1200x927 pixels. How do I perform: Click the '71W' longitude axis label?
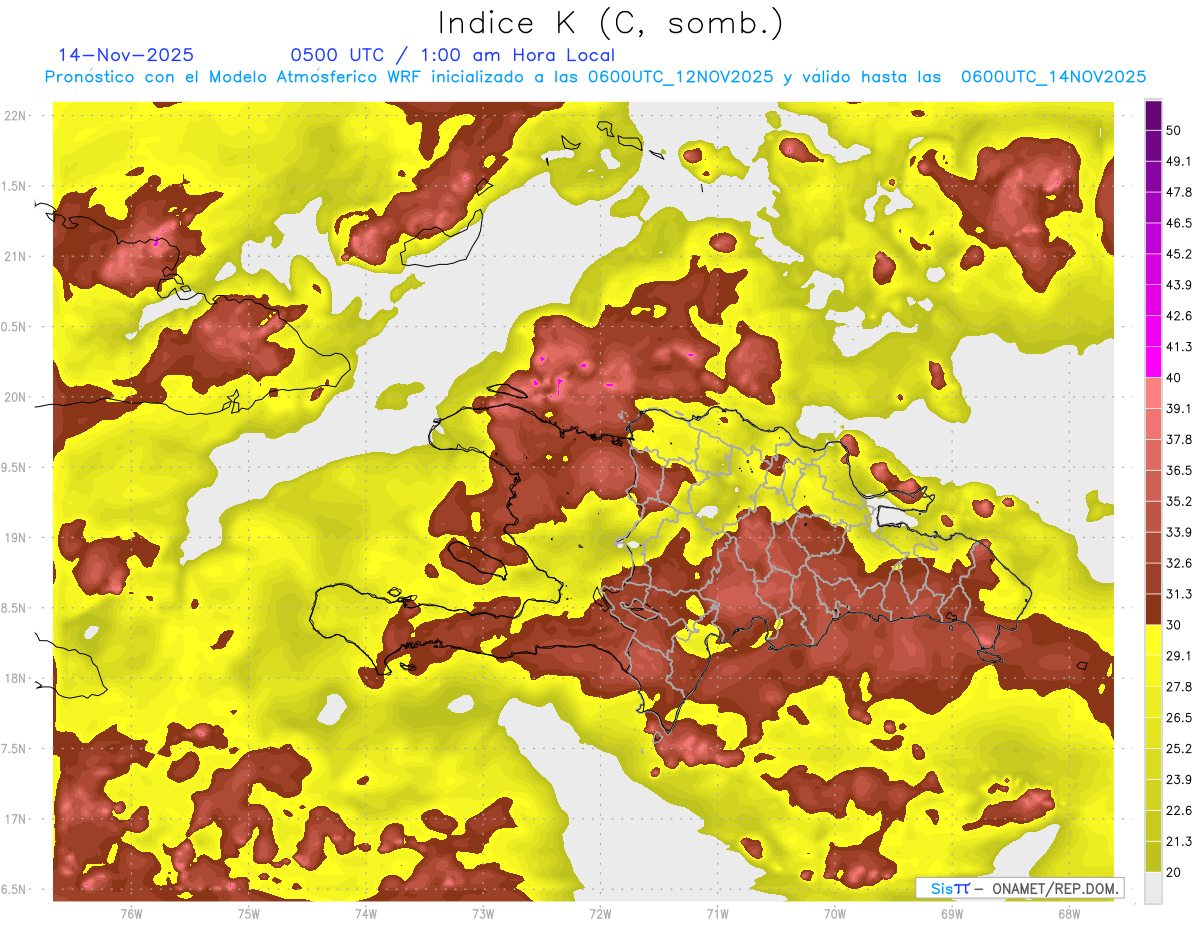[717, 913]
